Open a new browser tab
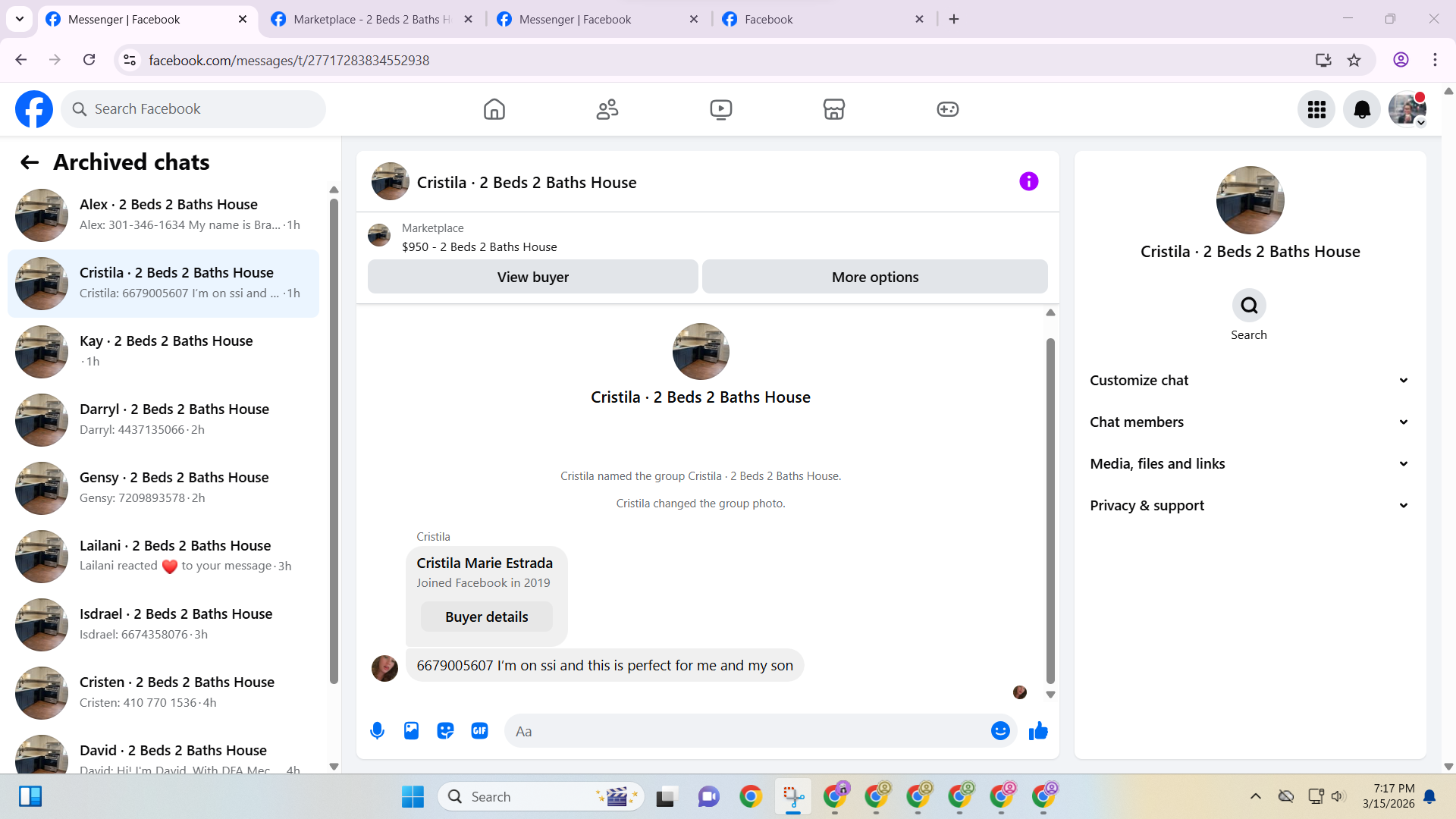 pos(954,20)
